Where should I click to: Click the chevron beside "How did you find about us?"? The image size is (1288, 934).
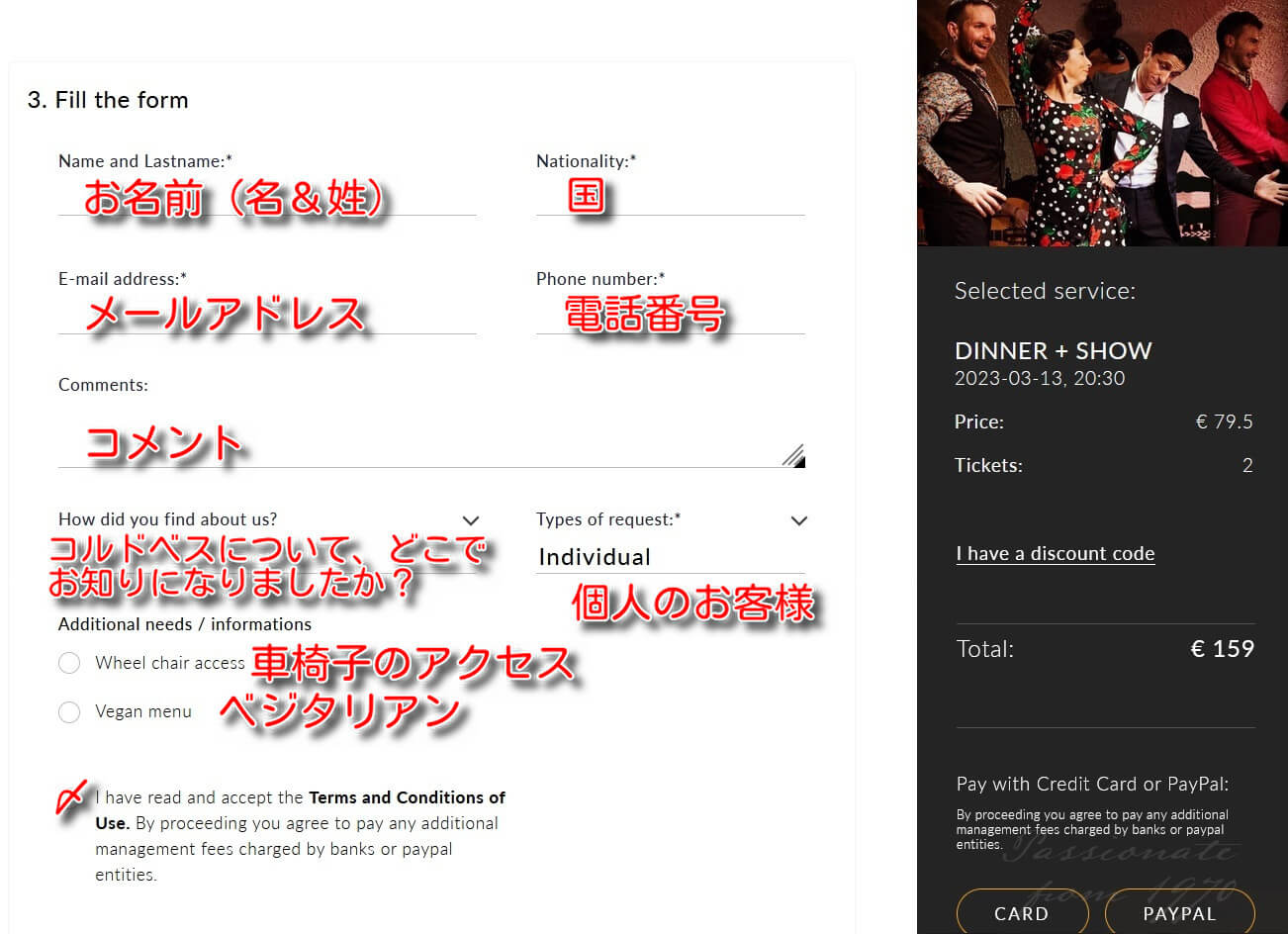(x=471, y=520)
